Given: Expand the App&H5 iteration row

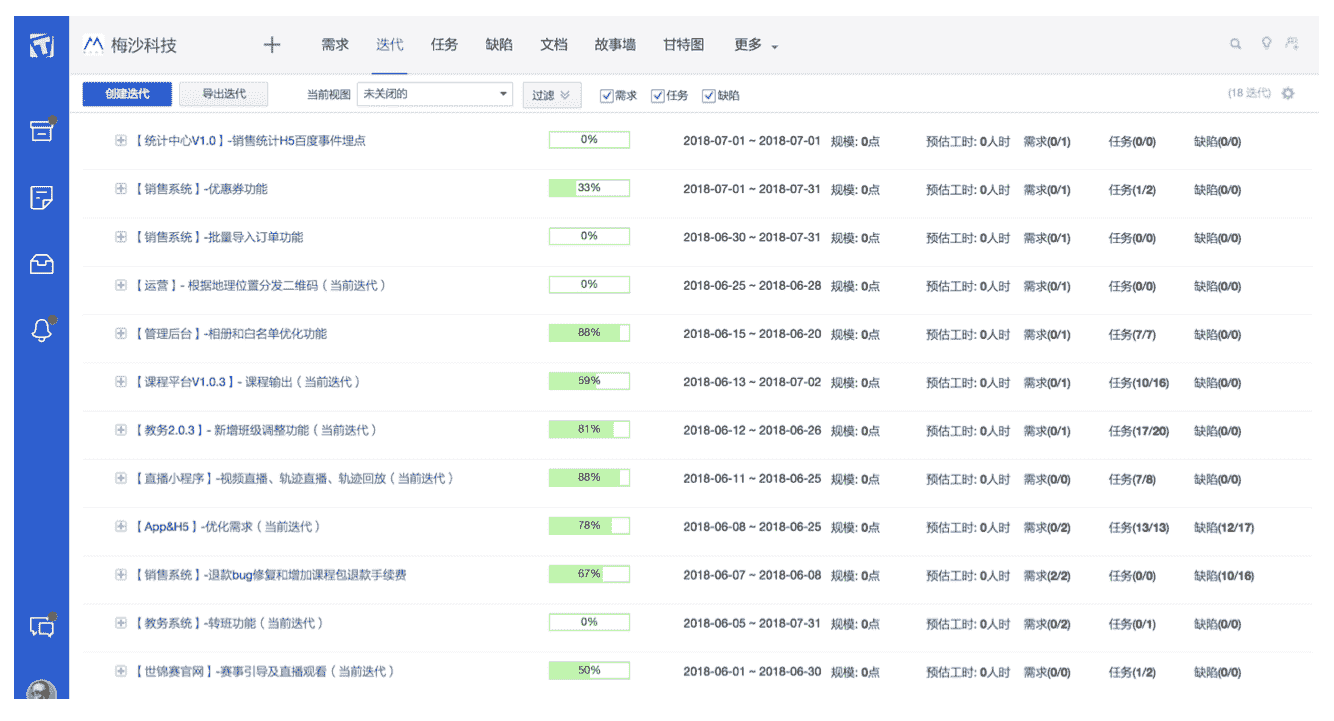Looking at the screenshot, I should (120, 526).
